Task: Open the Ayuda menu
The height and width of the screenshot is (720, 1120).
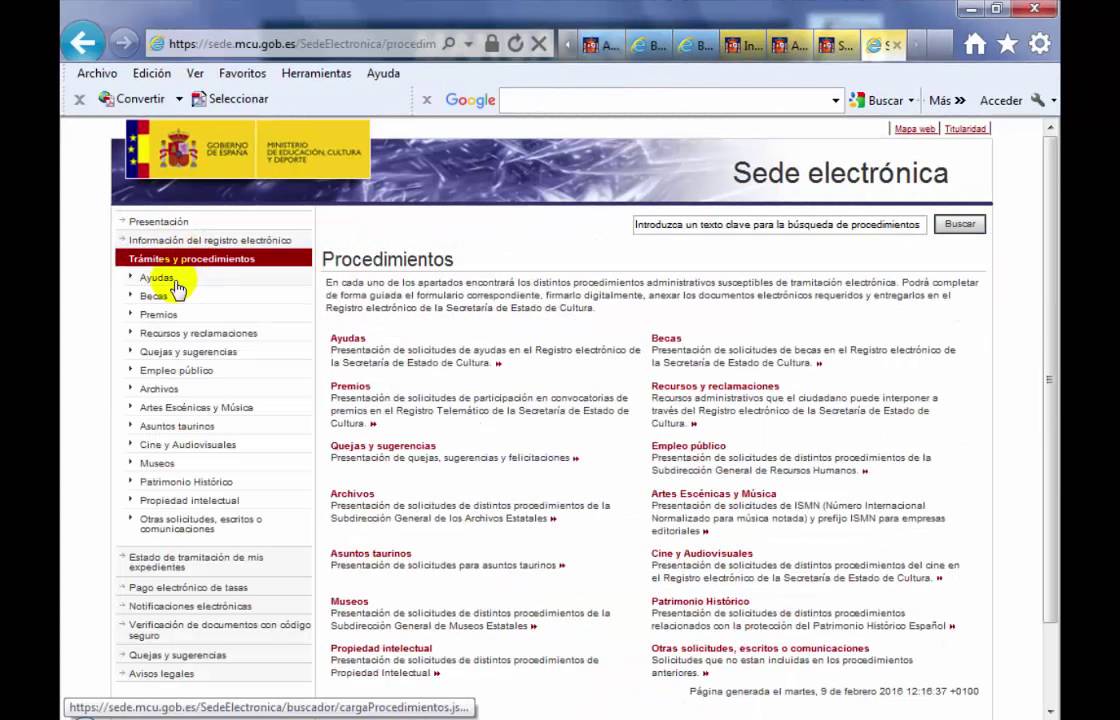Action: pos(384,74)
